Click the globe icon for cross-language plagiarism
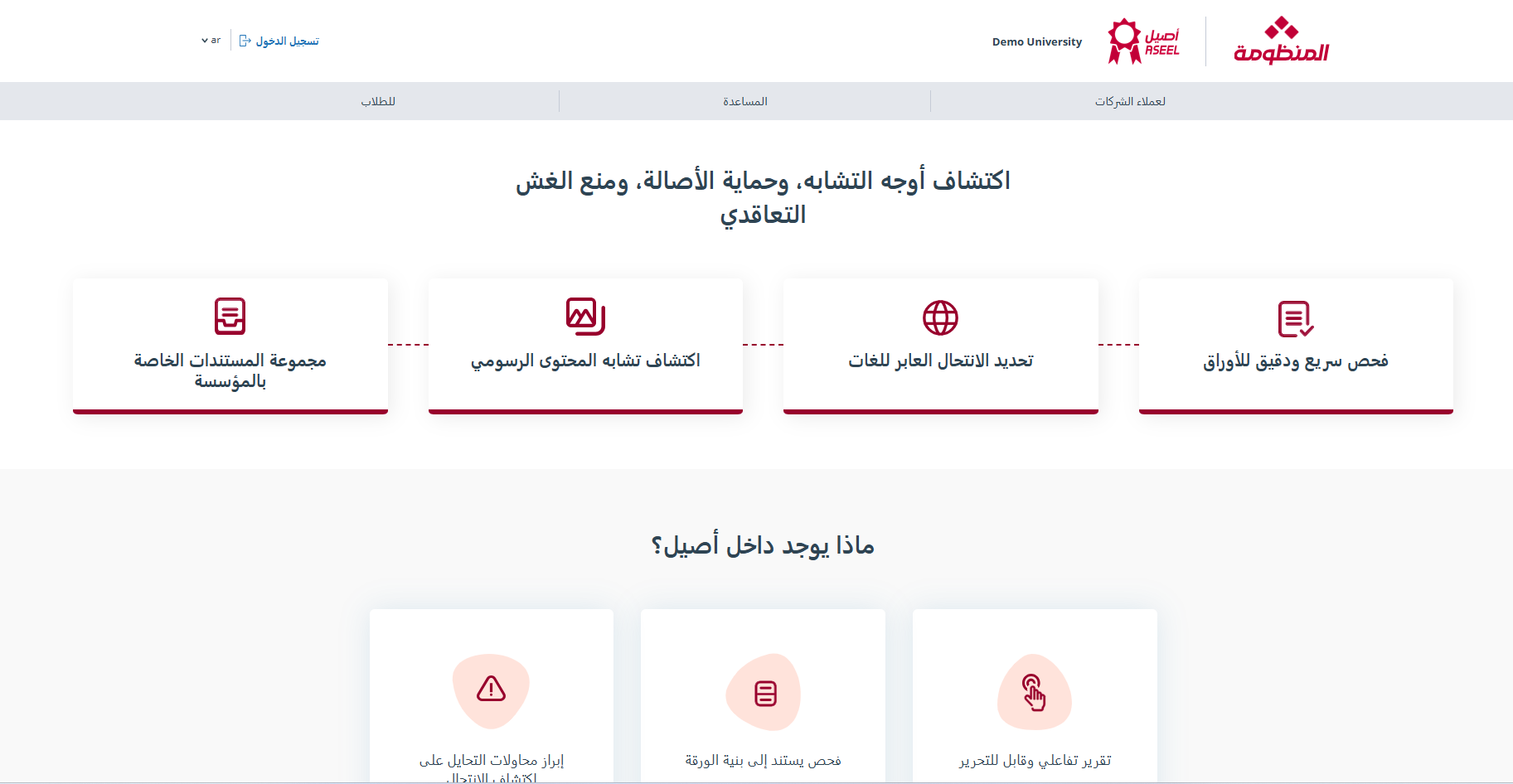The height and width of the screenshot is (784, 1513). (x=940, y=317)
